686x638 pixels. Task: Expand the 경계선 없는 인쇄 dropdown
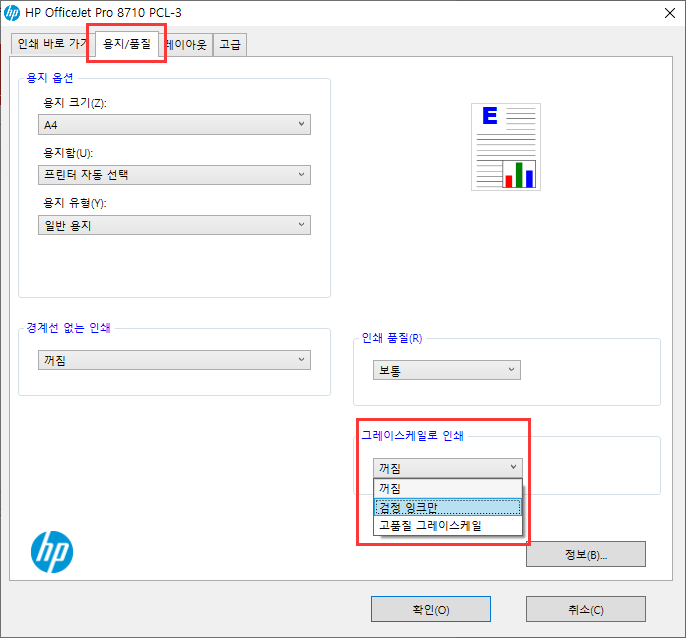pyautogui.click(x=175, y=360)
